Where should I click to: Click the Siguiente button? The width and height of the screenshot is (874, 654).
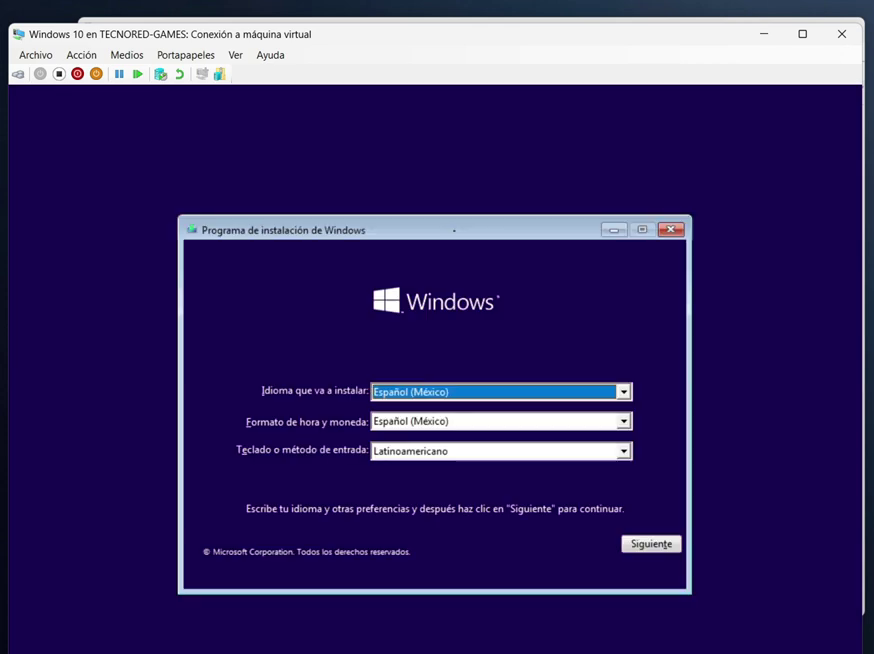[x=651, y=544]
